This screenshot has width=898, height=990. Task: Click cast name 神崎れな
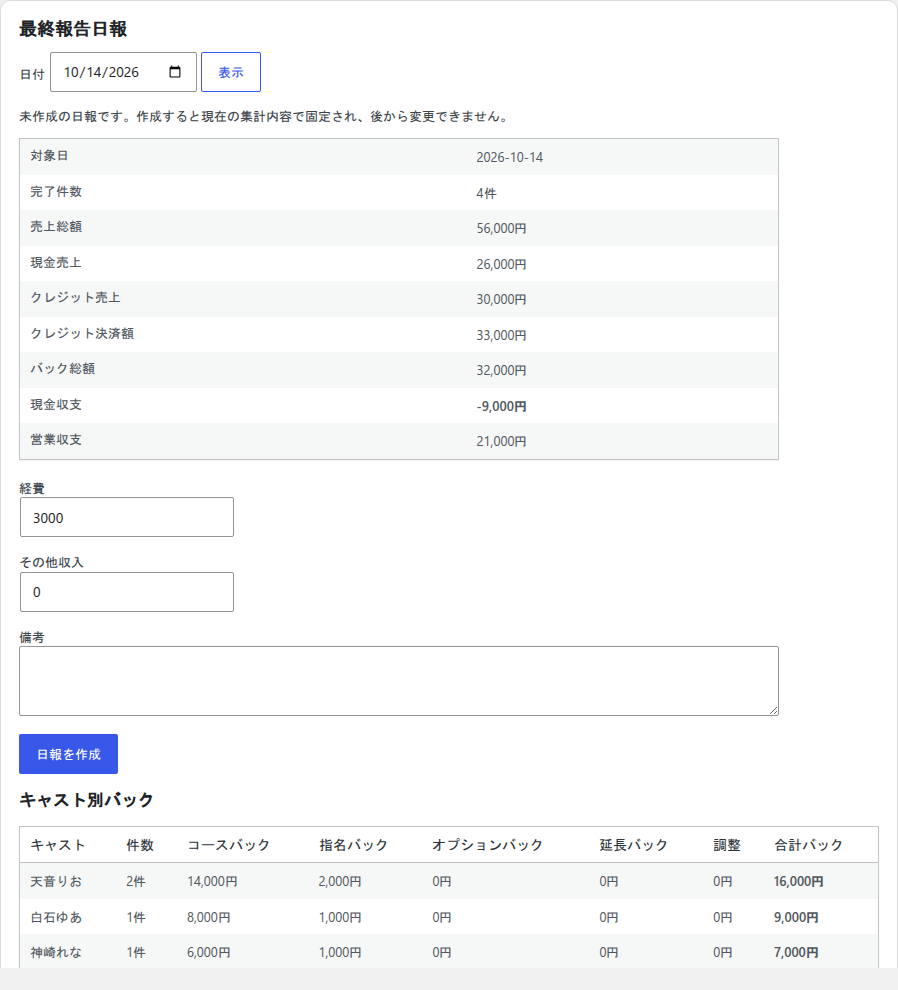click(56, 952)
